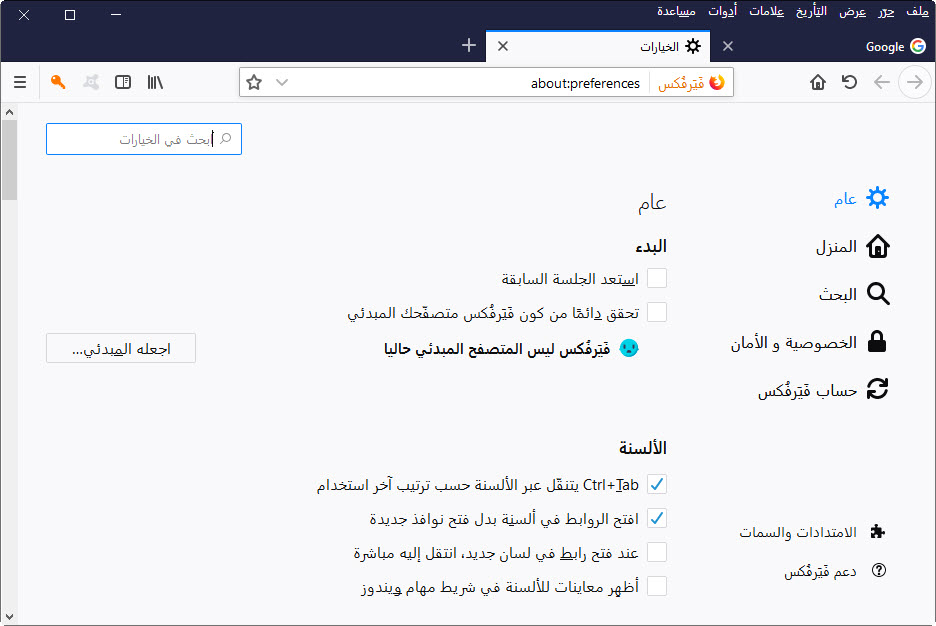Click the sad face default-browser icon

pyautogui.click(x=629, y=348)
